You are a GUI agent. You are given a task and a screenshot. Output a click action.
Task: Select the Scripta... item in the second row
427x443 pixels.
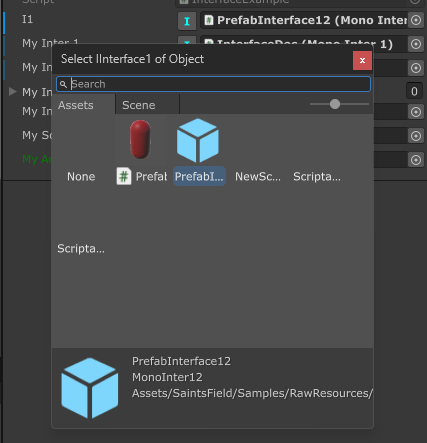click(x=81, y=249)
